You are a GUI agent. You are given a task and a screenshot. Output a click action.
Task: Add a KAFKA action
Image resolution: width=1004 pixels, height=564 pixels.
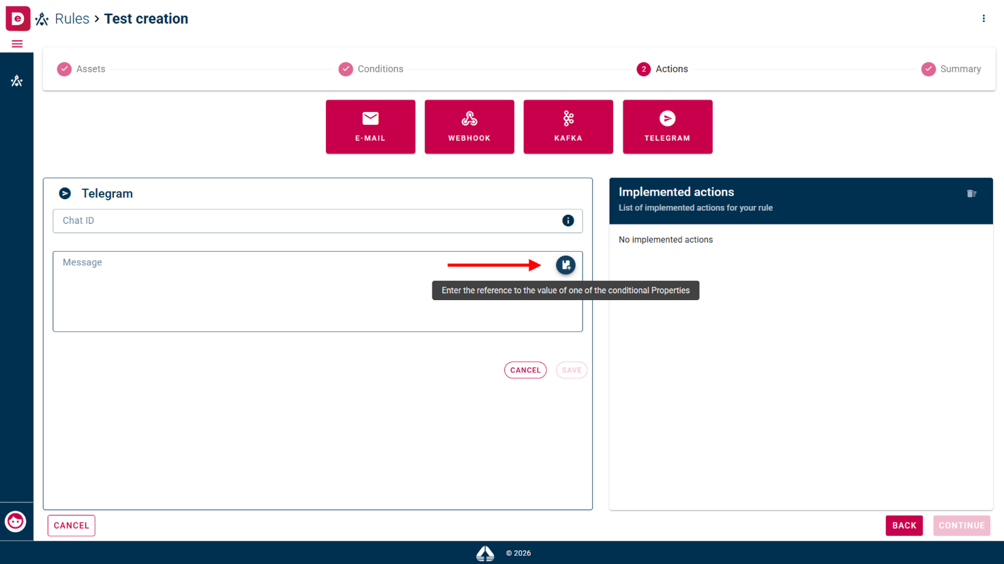coord(568,127)
